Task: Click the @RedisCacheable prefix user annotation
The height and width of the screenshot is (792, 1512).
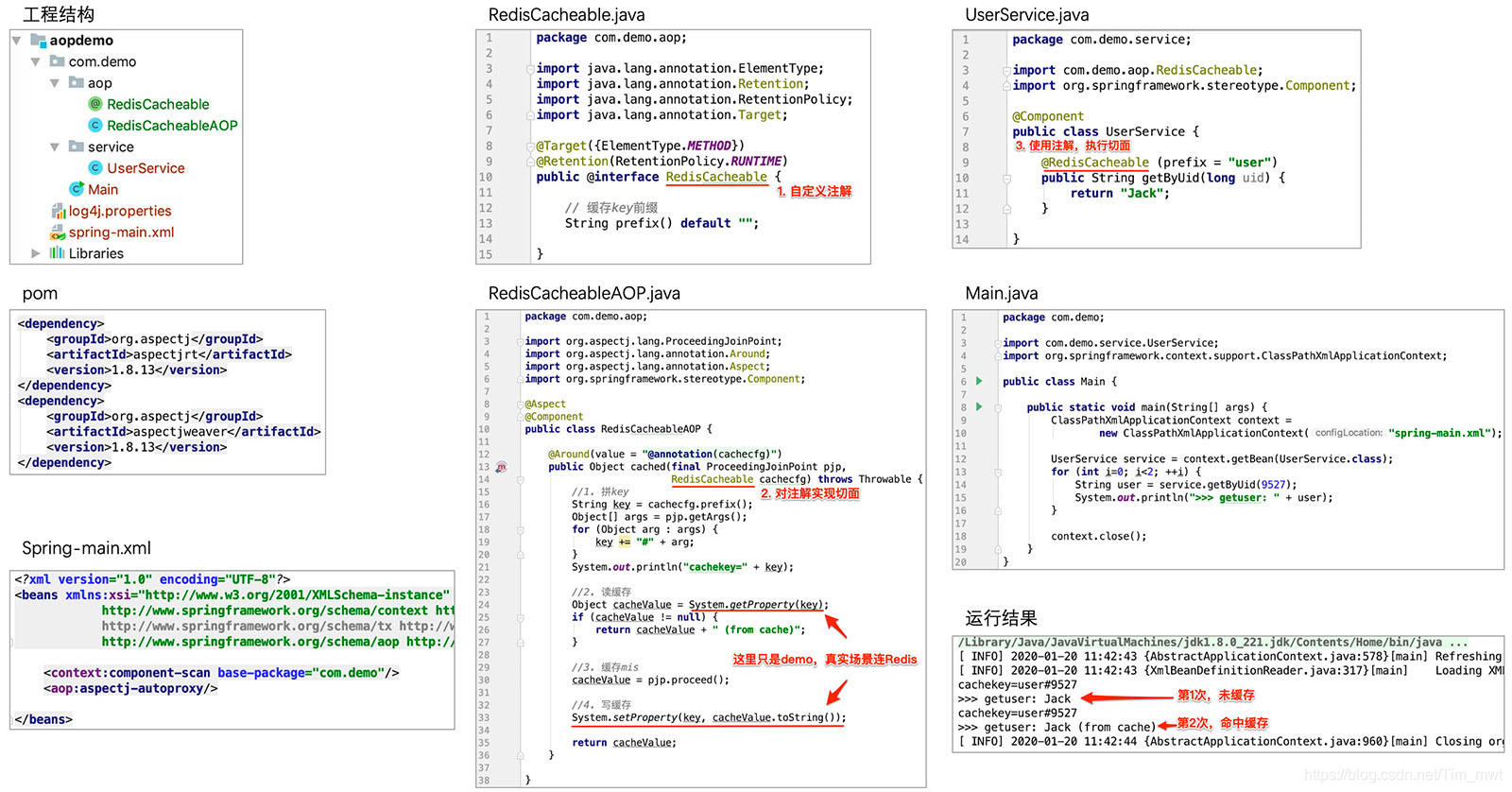Action: tap(1160, 163)
